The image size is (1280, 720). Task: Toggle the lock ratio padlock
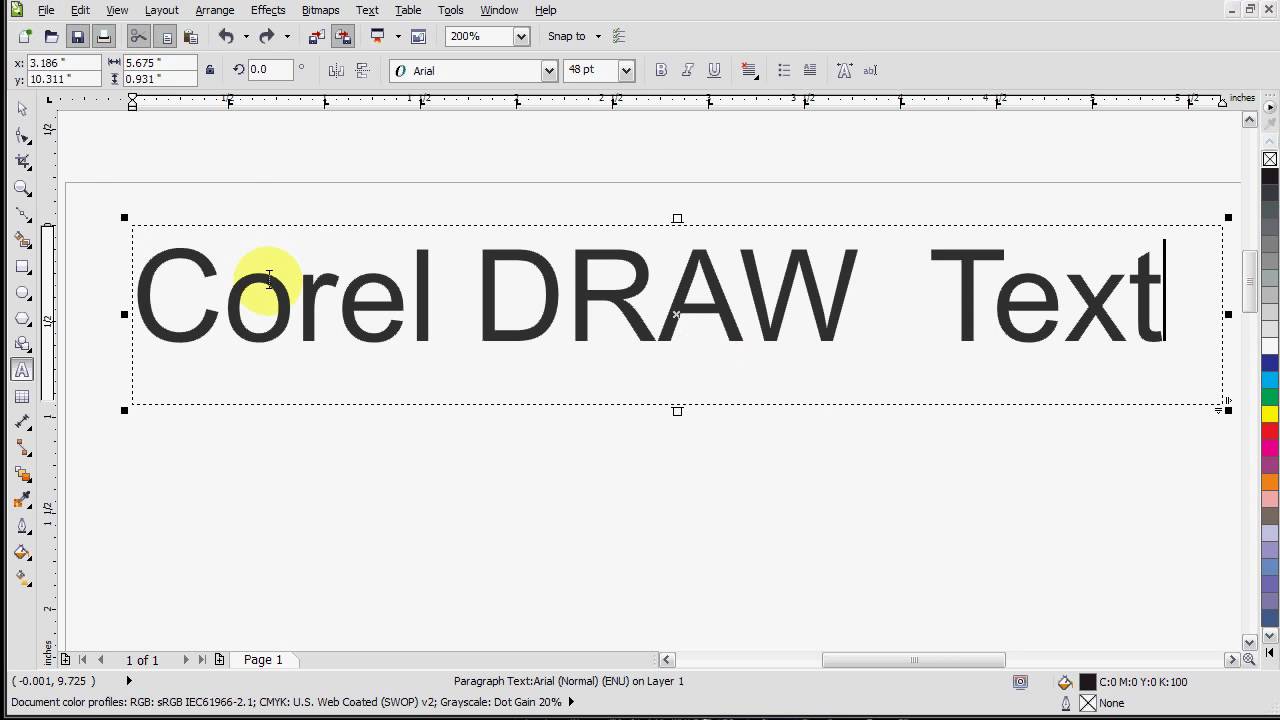210,70
